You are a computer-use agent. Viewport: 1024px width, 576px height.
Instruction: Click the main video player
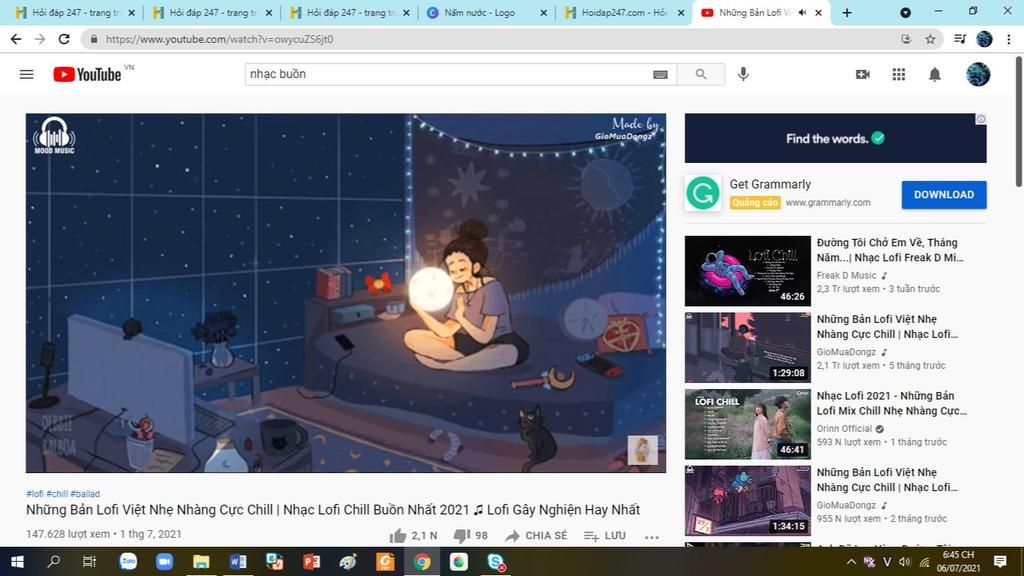(345, 293)
